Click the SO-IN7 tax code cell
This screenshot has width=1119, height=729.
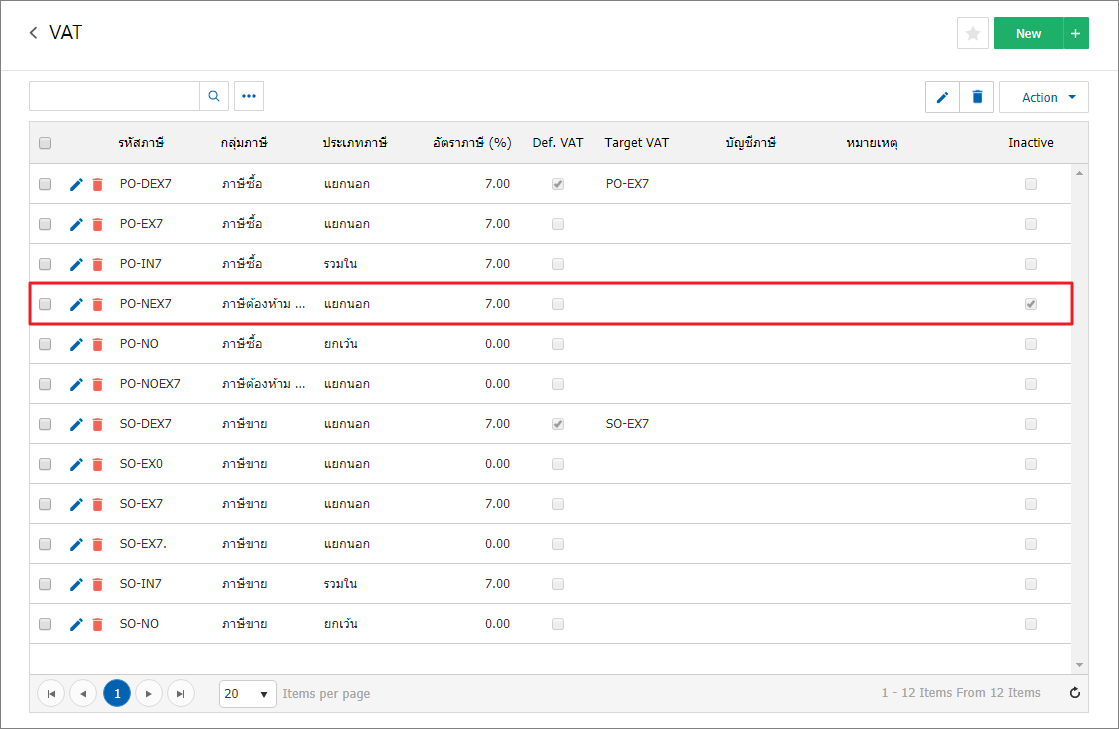click(141, 583)
